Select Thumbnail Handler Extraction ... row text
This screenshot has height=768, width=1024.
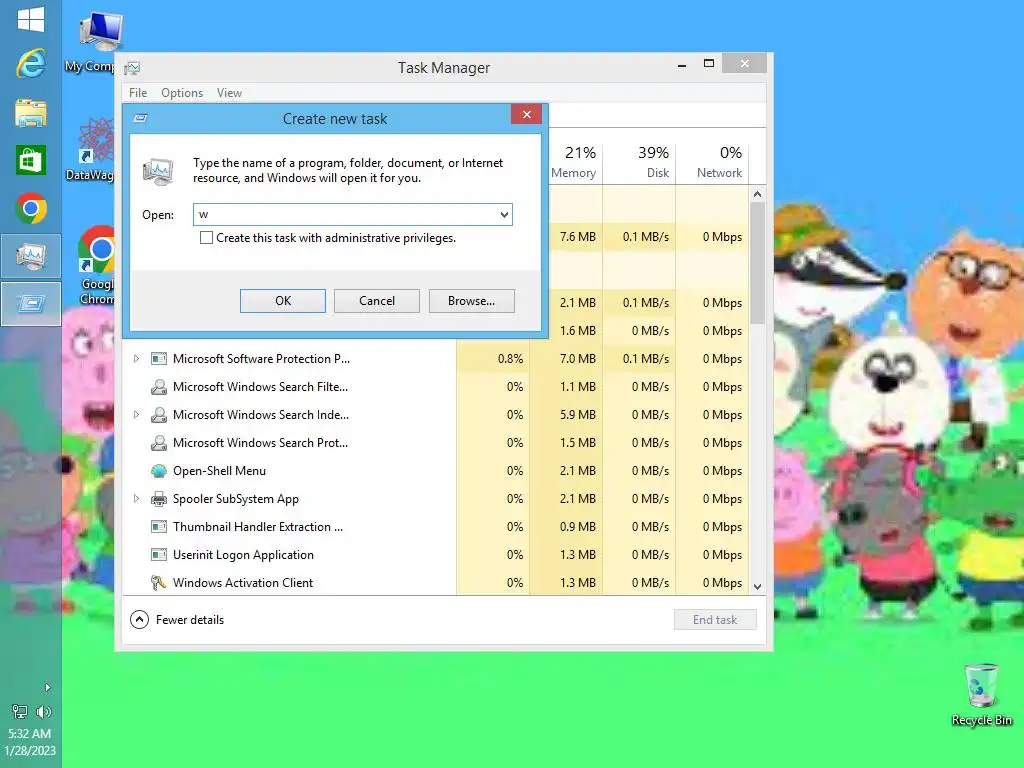tap(258, 526)
